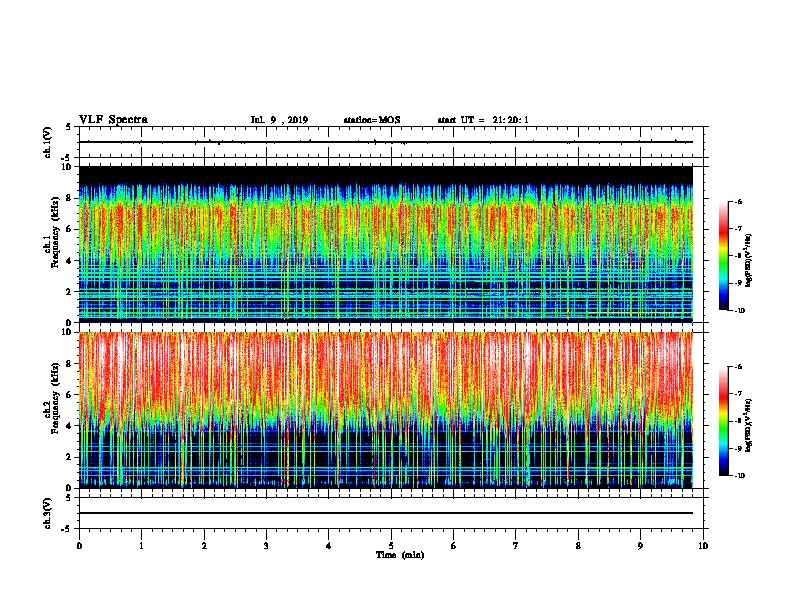Click the "VLF Spectra" plot title
The image size is (792, 612).
coord(113,120)
